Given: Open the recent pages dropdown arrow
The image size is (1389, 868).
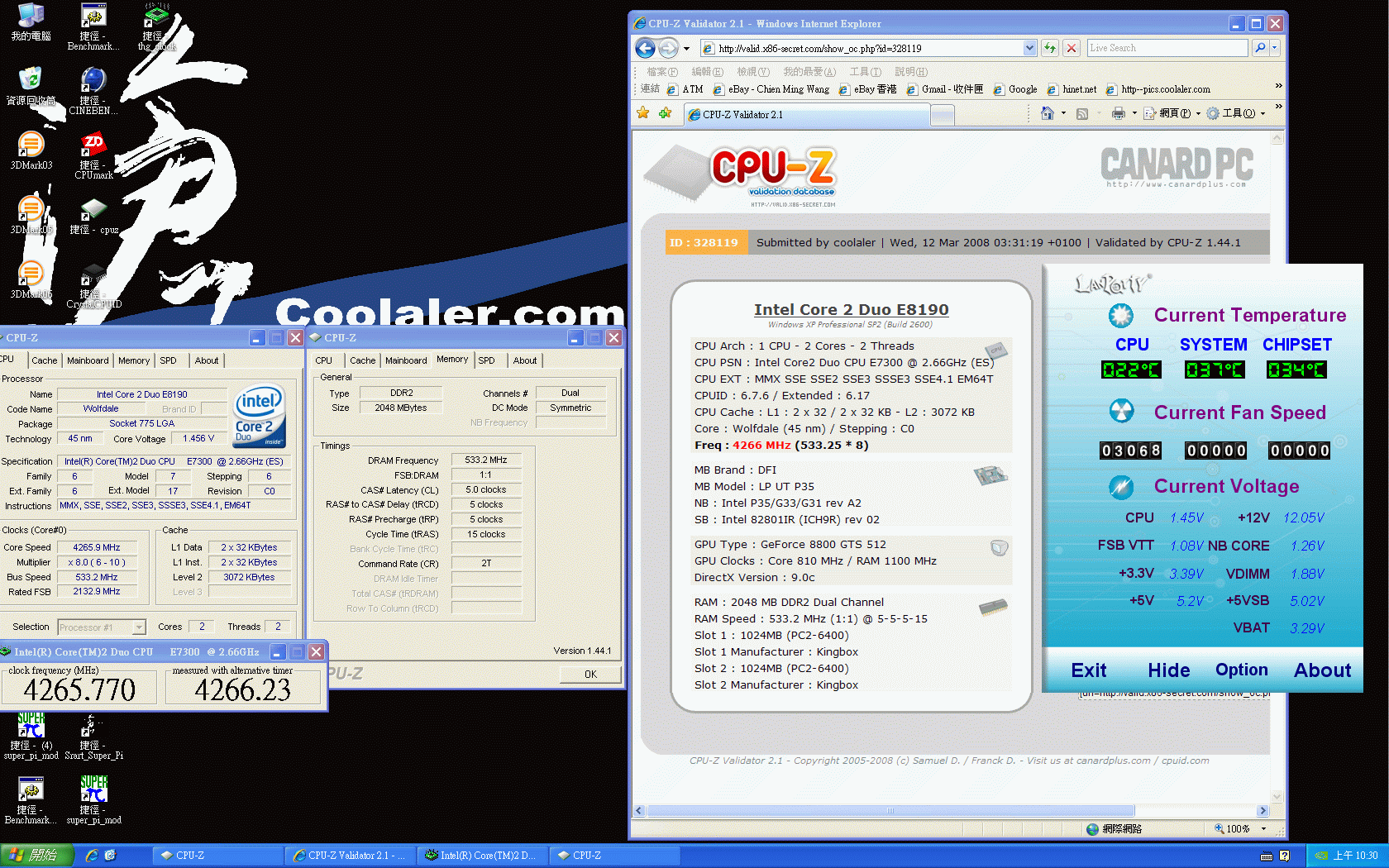Looking at the screenshot, I should pyautogui.click(x=686, y=49).
